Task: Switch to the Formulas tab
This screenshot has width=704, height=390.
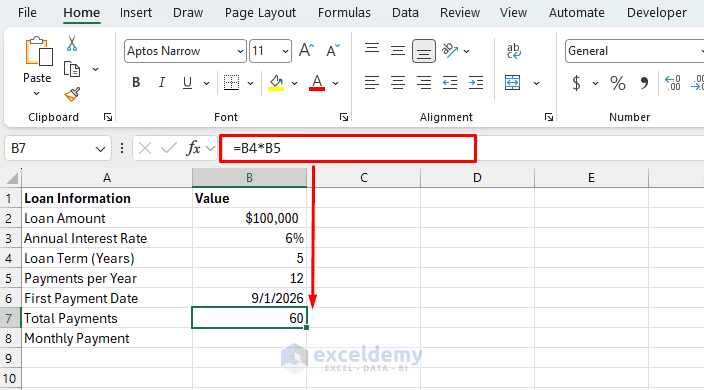Action: (x=344, y=13)
